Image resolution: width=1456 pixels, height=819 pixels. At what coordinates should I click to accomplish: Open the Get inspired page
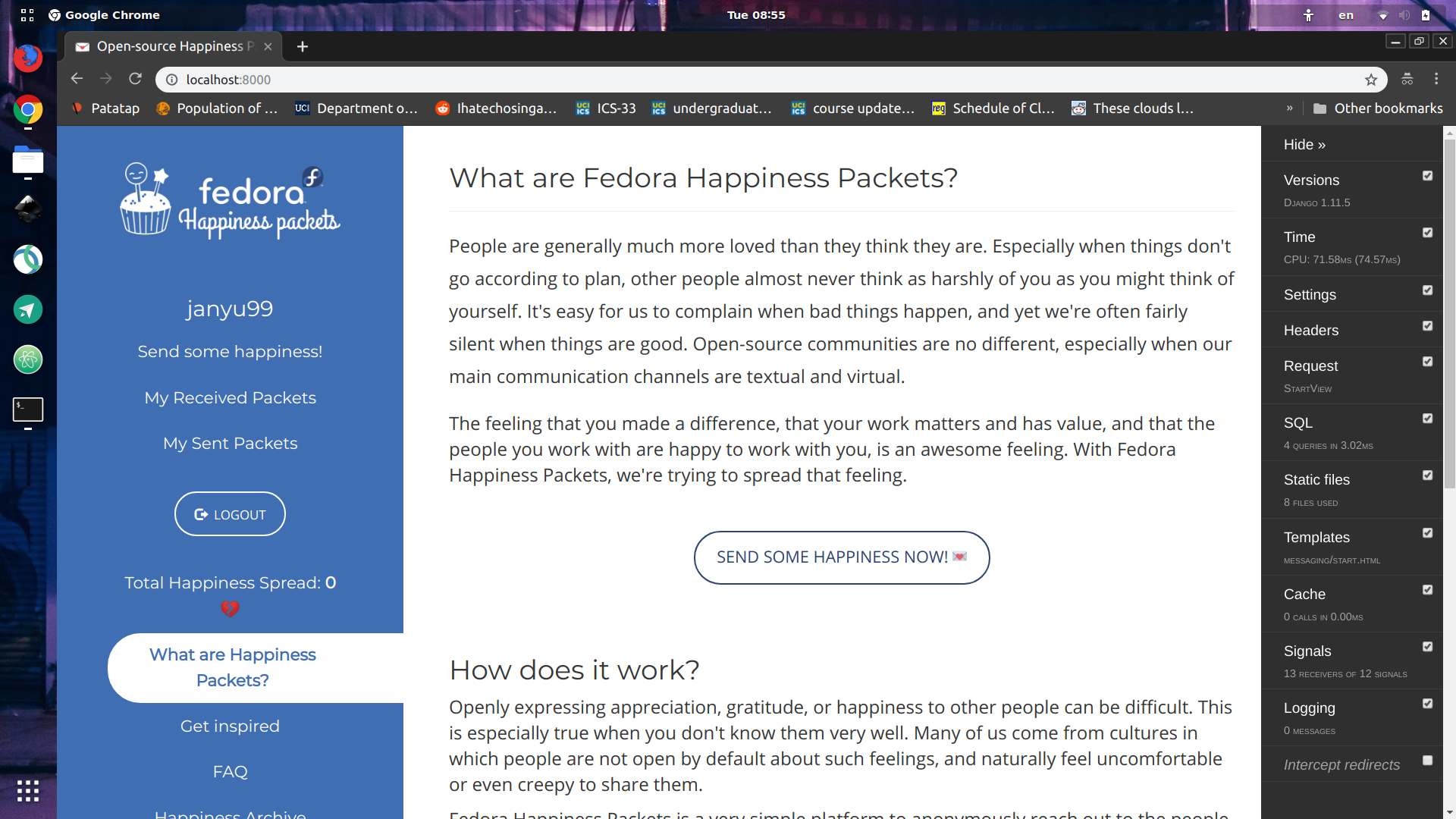[x=230, y=726]
